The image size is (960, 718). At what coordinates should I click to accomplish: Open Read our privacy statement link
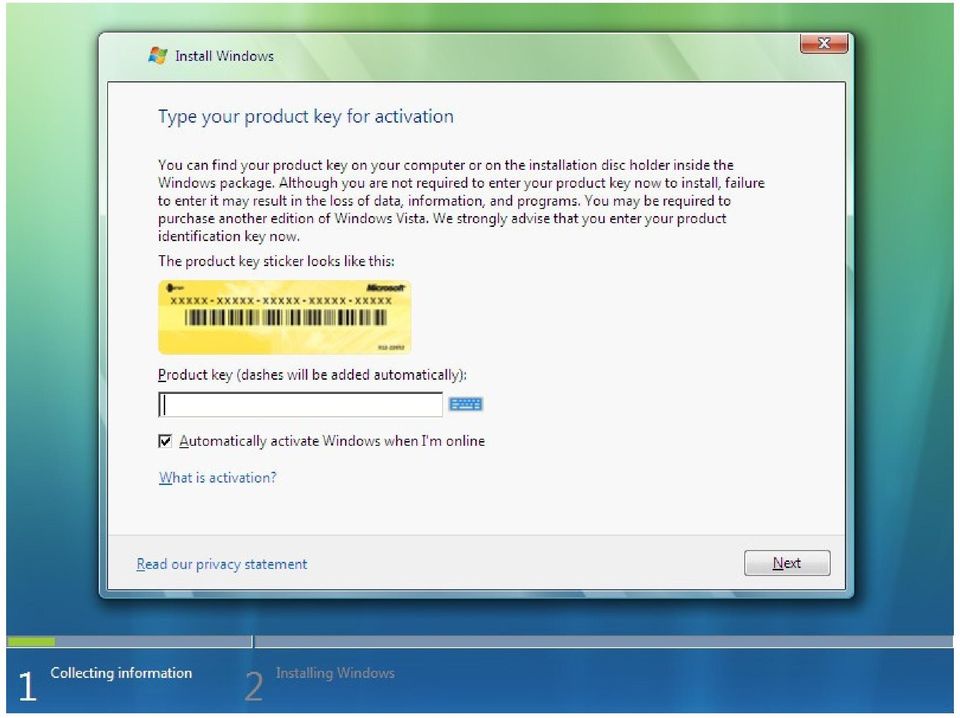222,564
